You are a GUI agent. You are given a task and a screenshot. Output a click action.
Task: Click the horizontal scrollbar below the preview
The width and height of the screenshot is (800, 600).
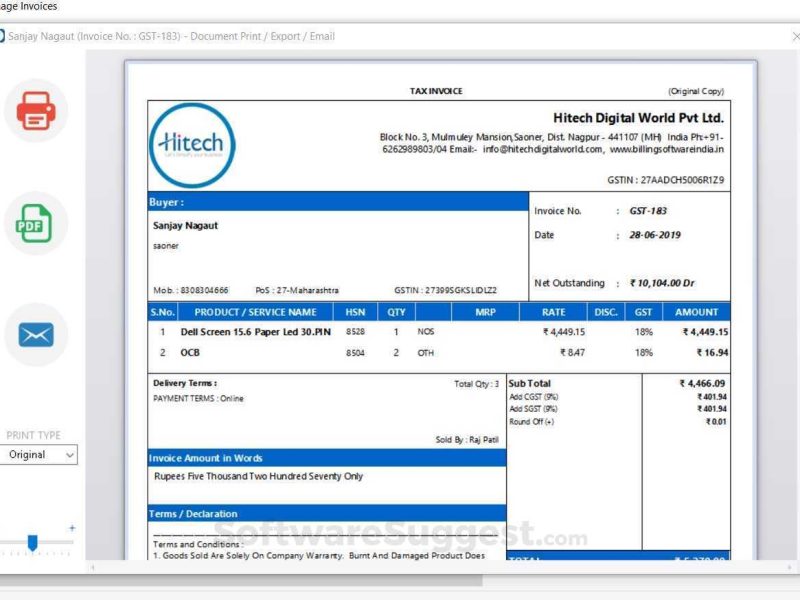coord(442,567)
